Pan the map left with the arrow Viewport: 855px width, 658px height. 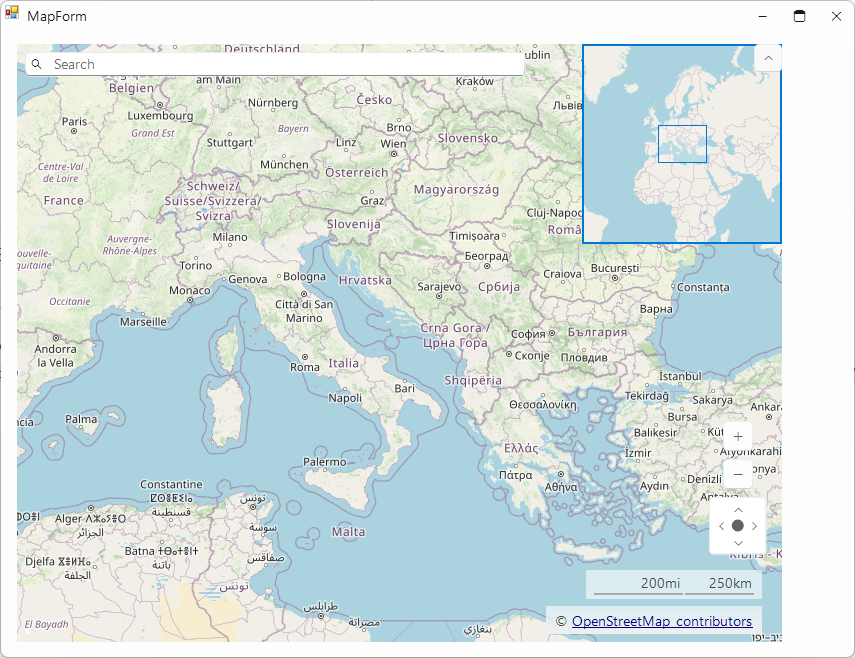coord(721,526)
